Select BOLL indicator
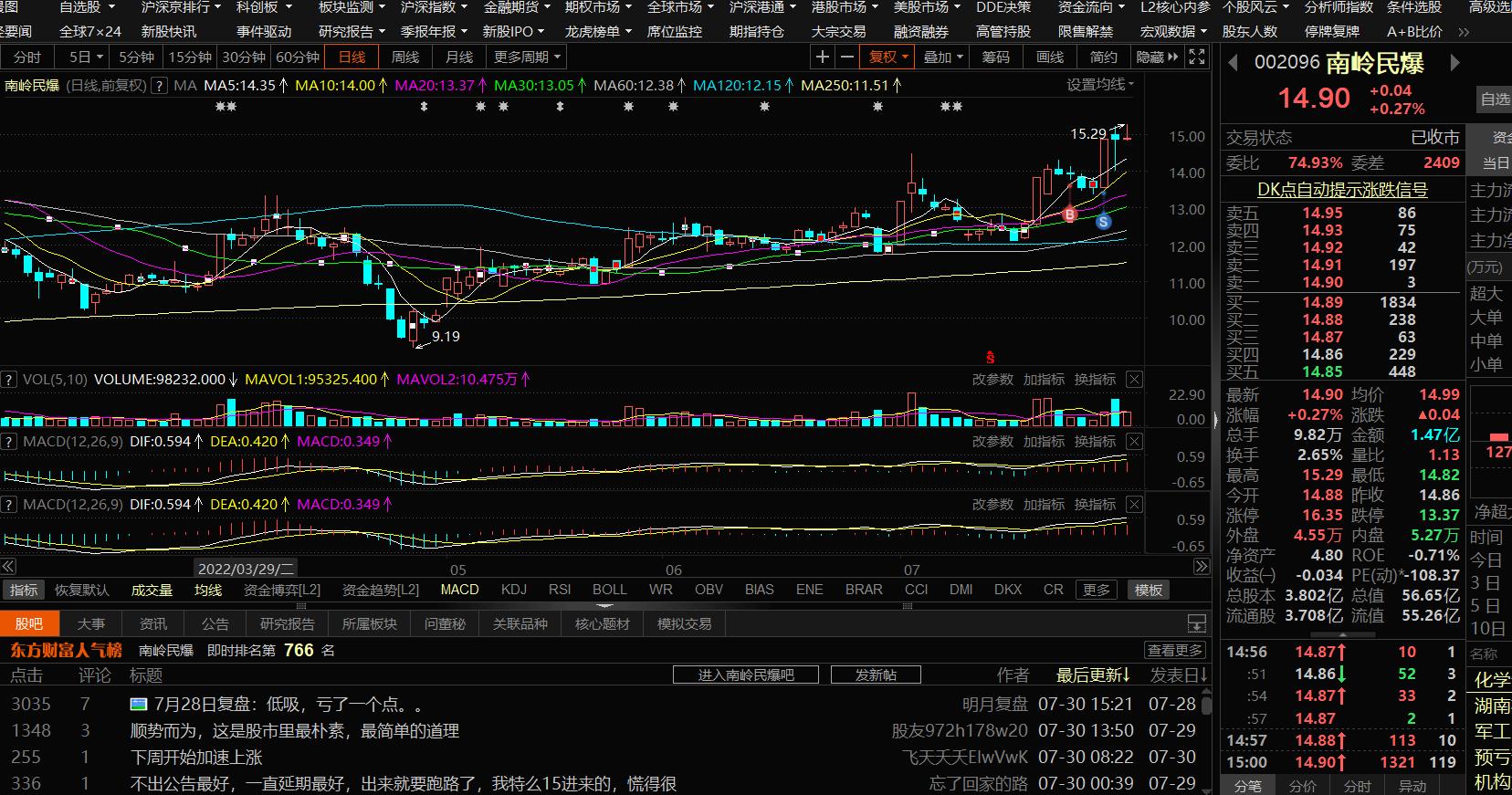1512x795 pixels. 610,590
